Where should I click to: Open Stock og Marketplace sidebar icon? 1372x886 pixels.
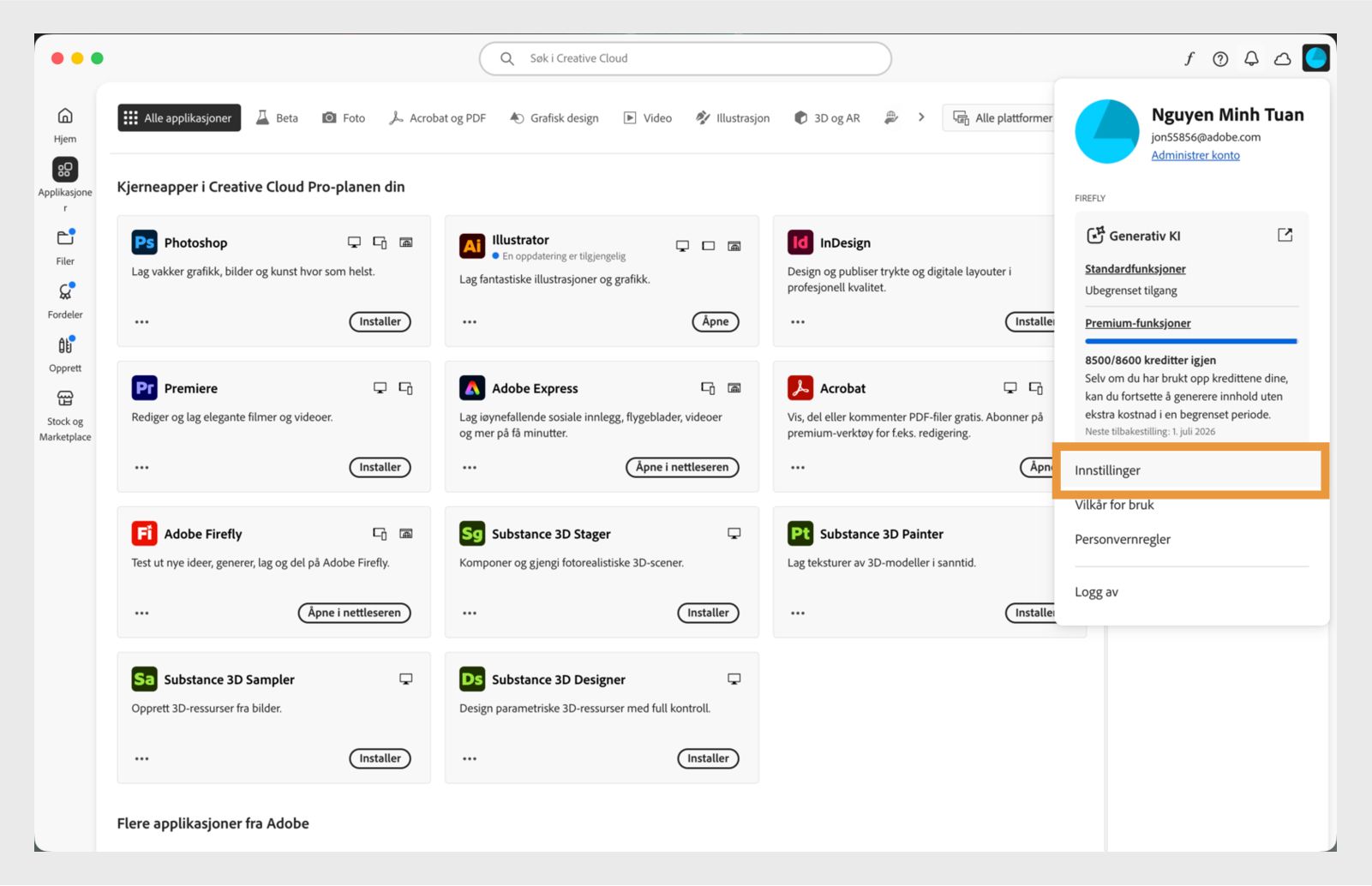(x=65, y=398)
